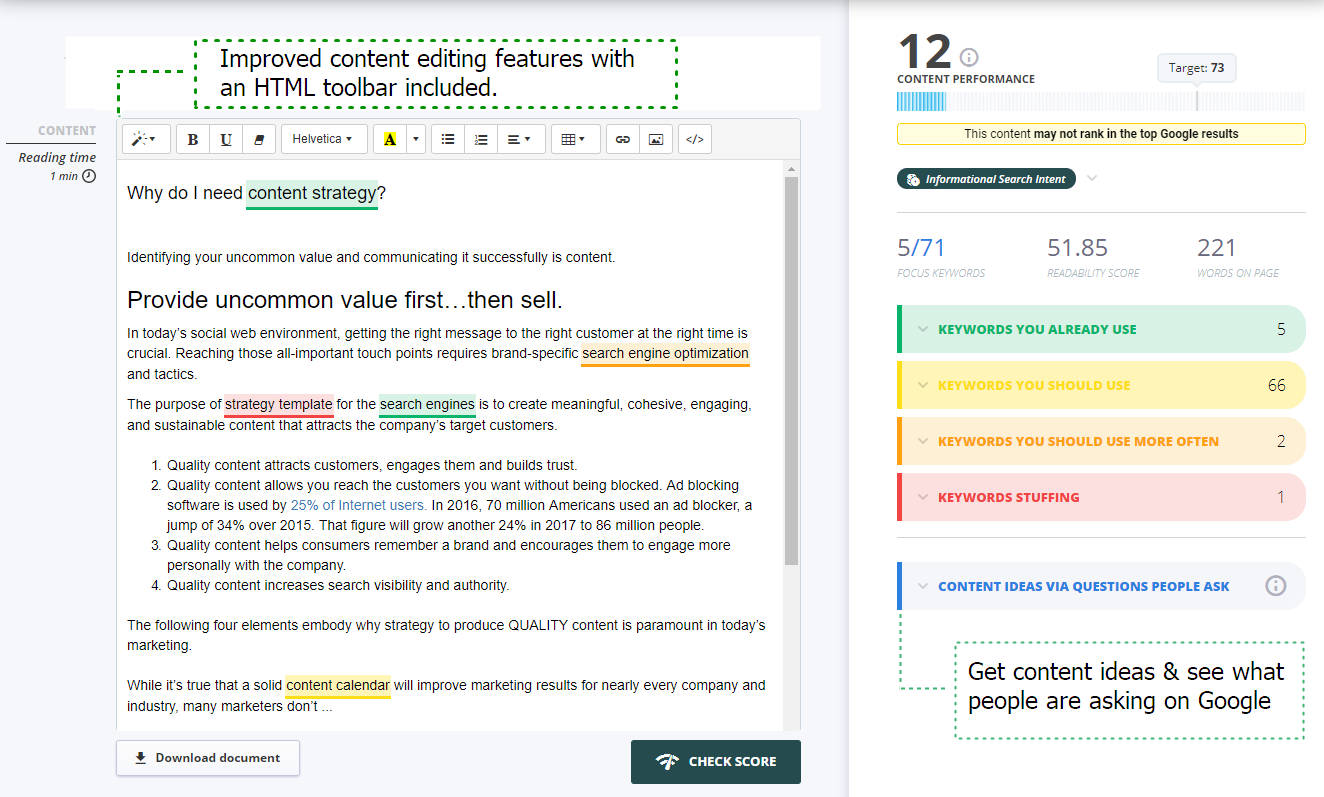Screen dimensions: 1324x797
Task: Open the Helvetica font family dropdown
Action: 322,139
